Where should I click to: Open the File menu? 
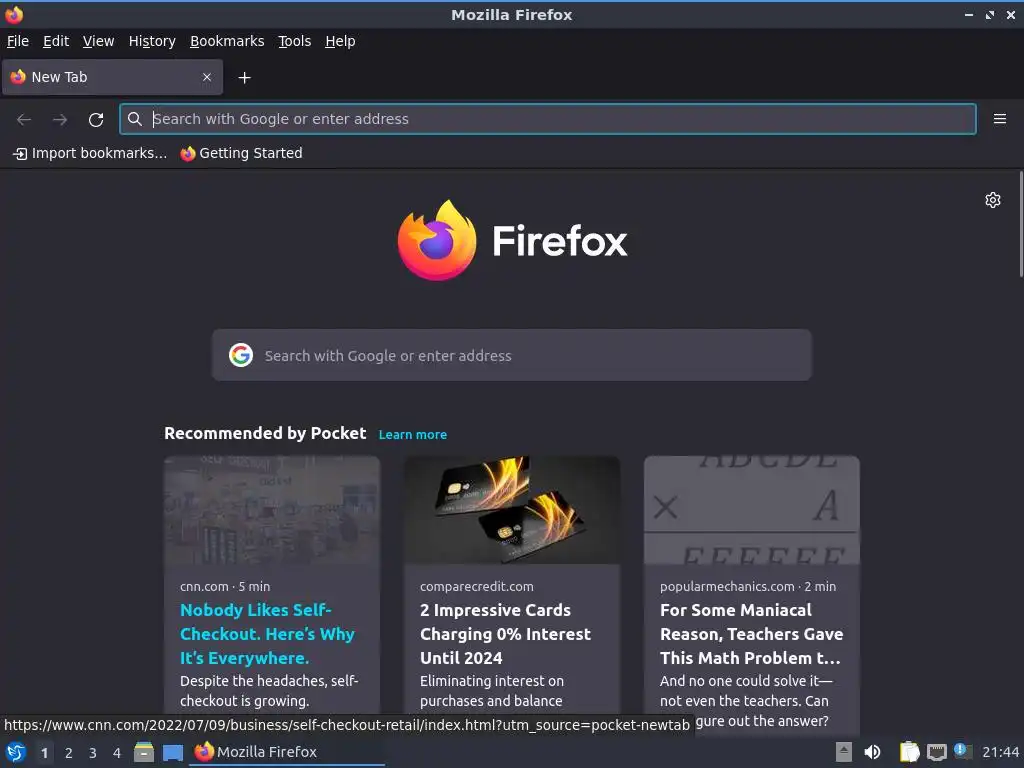18,41
